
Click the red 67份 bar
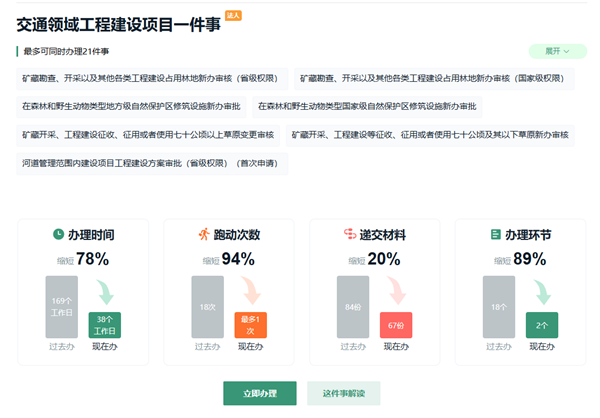pos(395,326)
